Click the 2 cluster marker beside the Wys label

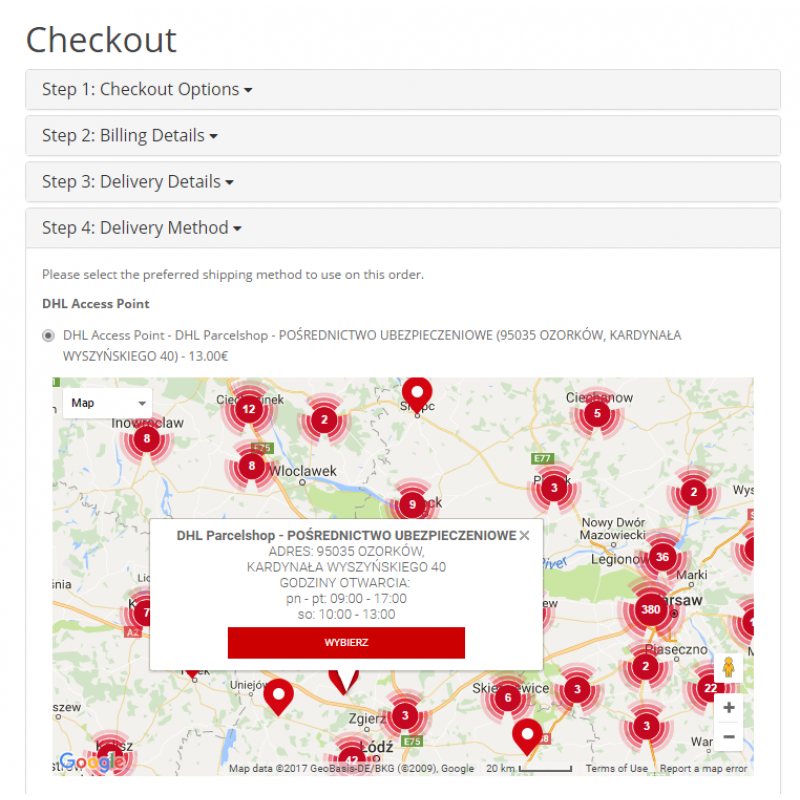pyautogui.click(x=693, y=492)
